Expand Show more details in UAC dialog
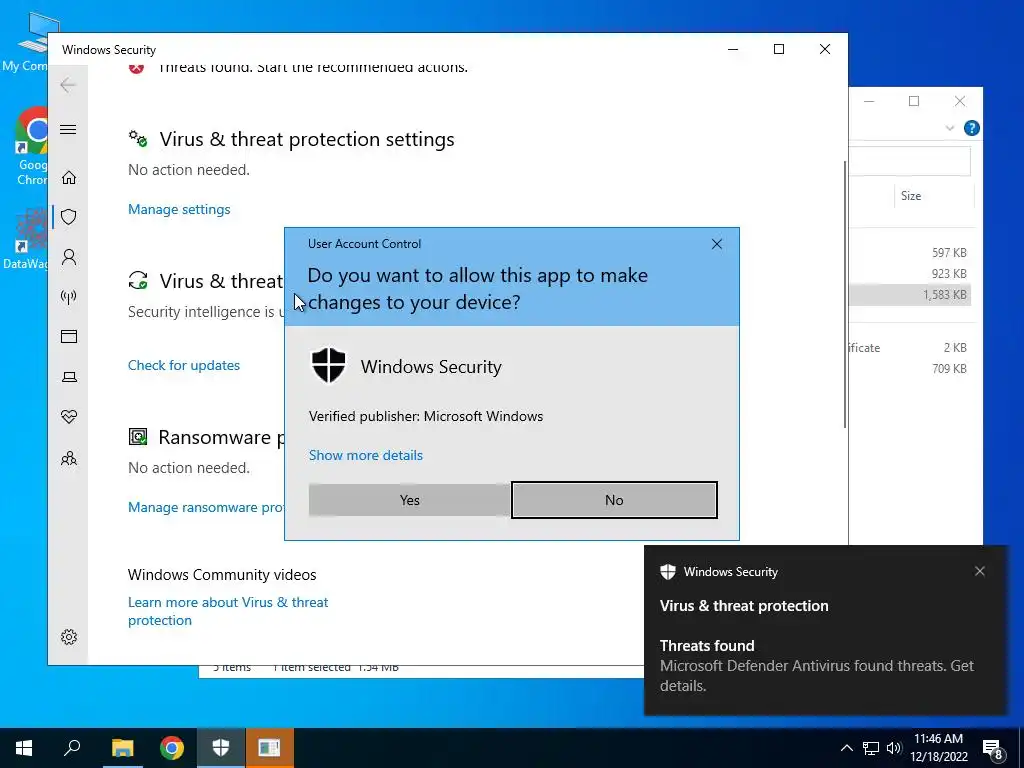The width and height of the screenshot is (1024, 768). coord(366,455)
